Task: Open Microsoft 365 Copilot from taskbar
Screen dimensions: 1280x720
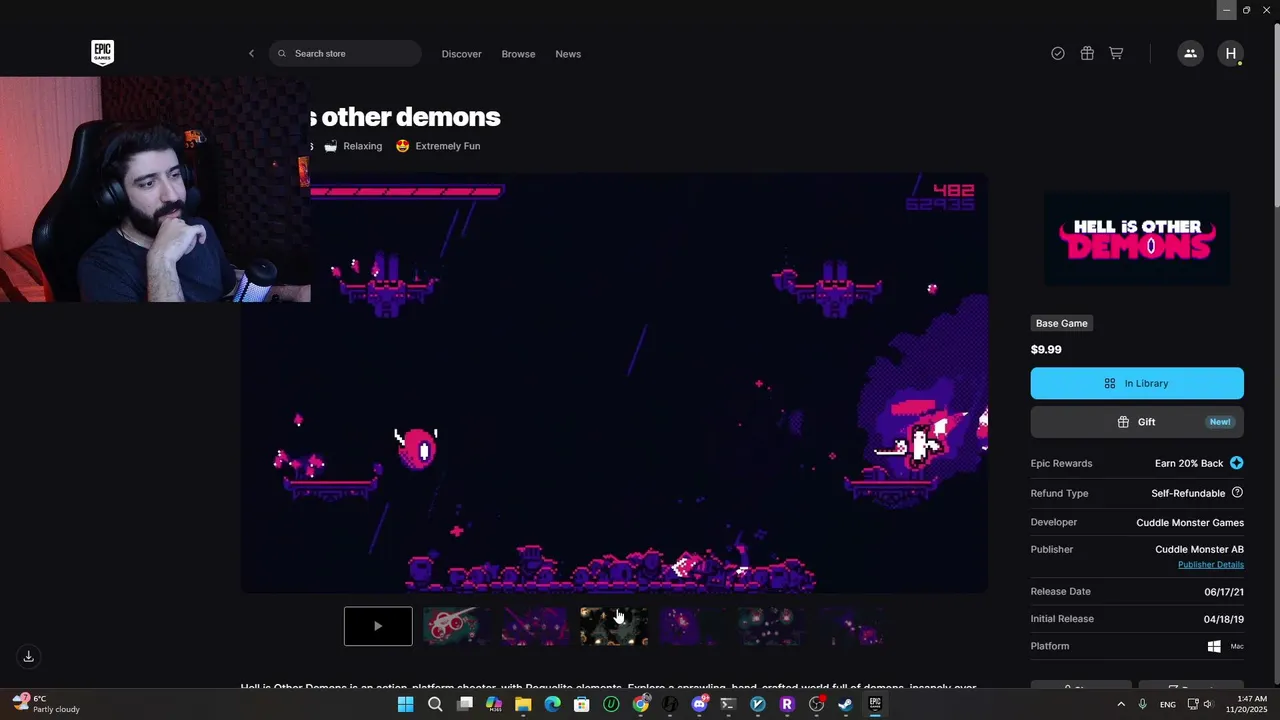Action: 494,704
